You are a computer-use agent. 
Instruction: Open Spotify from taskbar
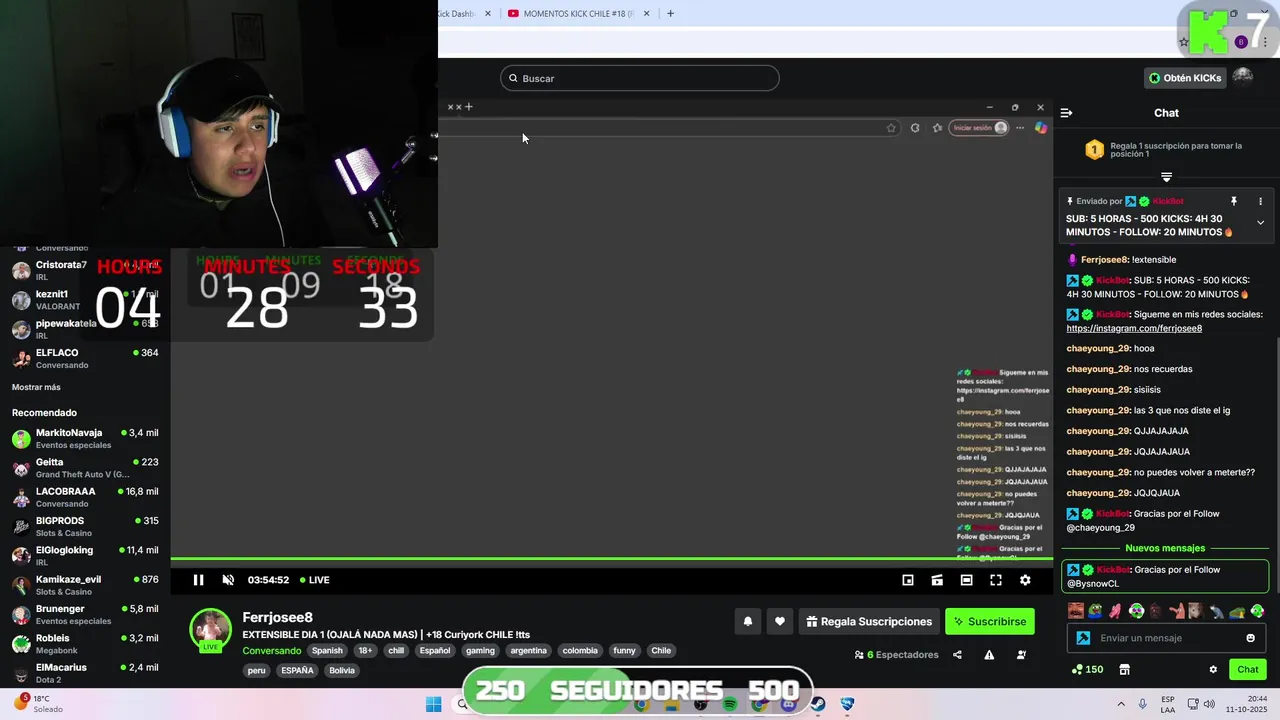tap(730, 704)
